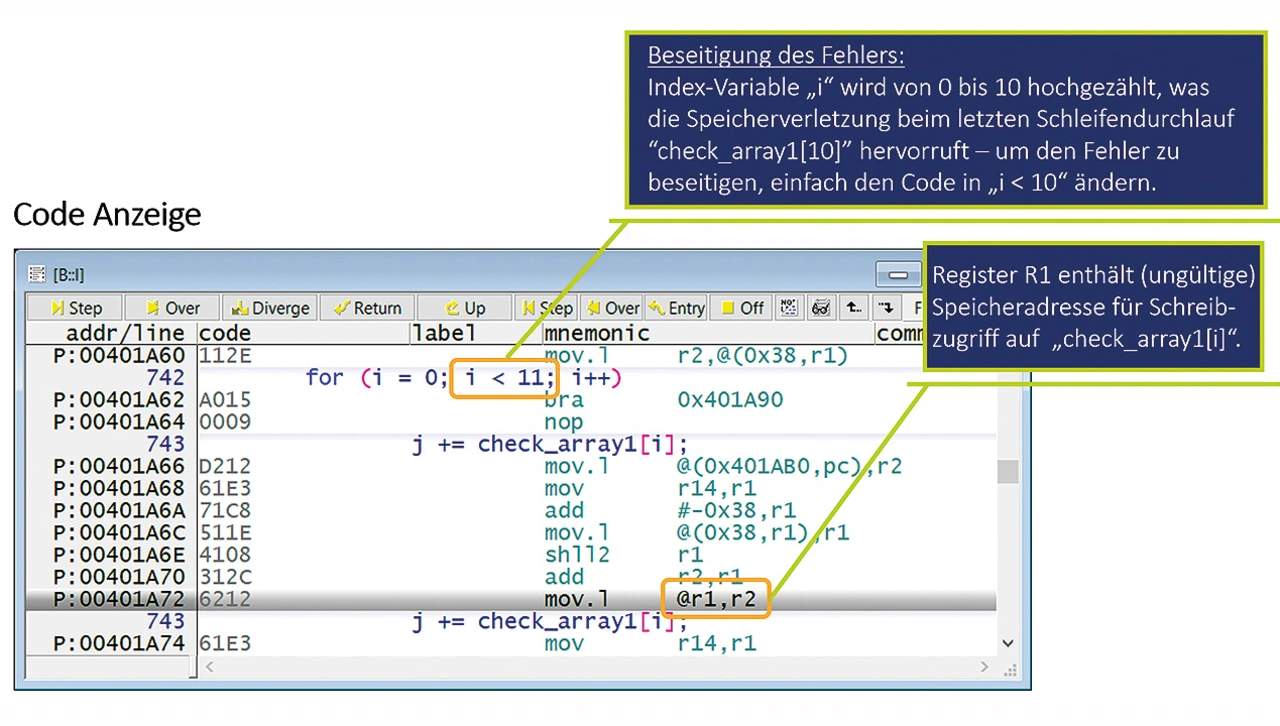Viewport: 1280px width, 726px height.
Task: Click the Diverge toolbar button
Action: click(271, 308)
